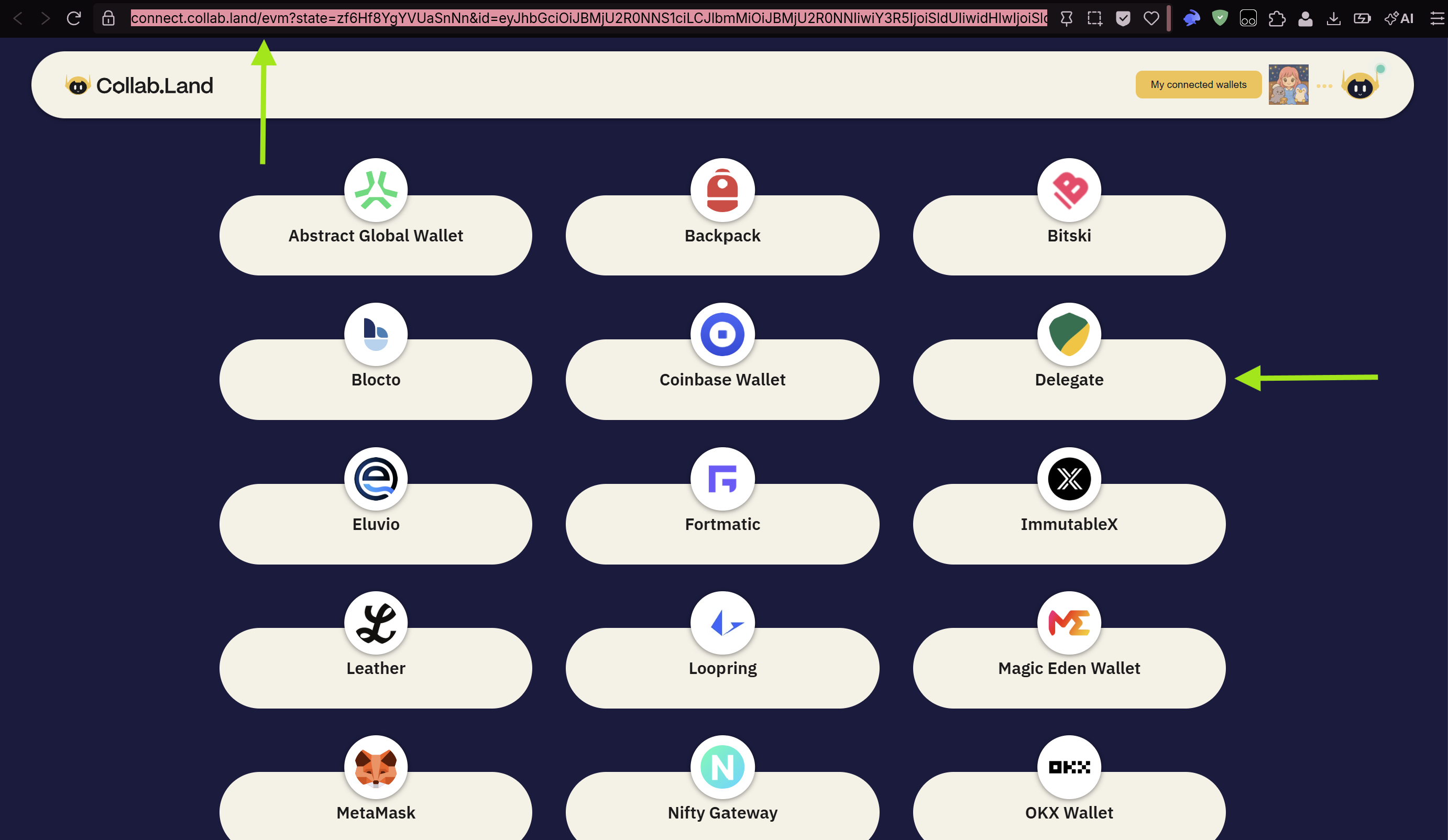Image resolution: width=1448 pixels, height=840 pixels.
Task: Click the user profile avatar image
Action: [1288, 85]
